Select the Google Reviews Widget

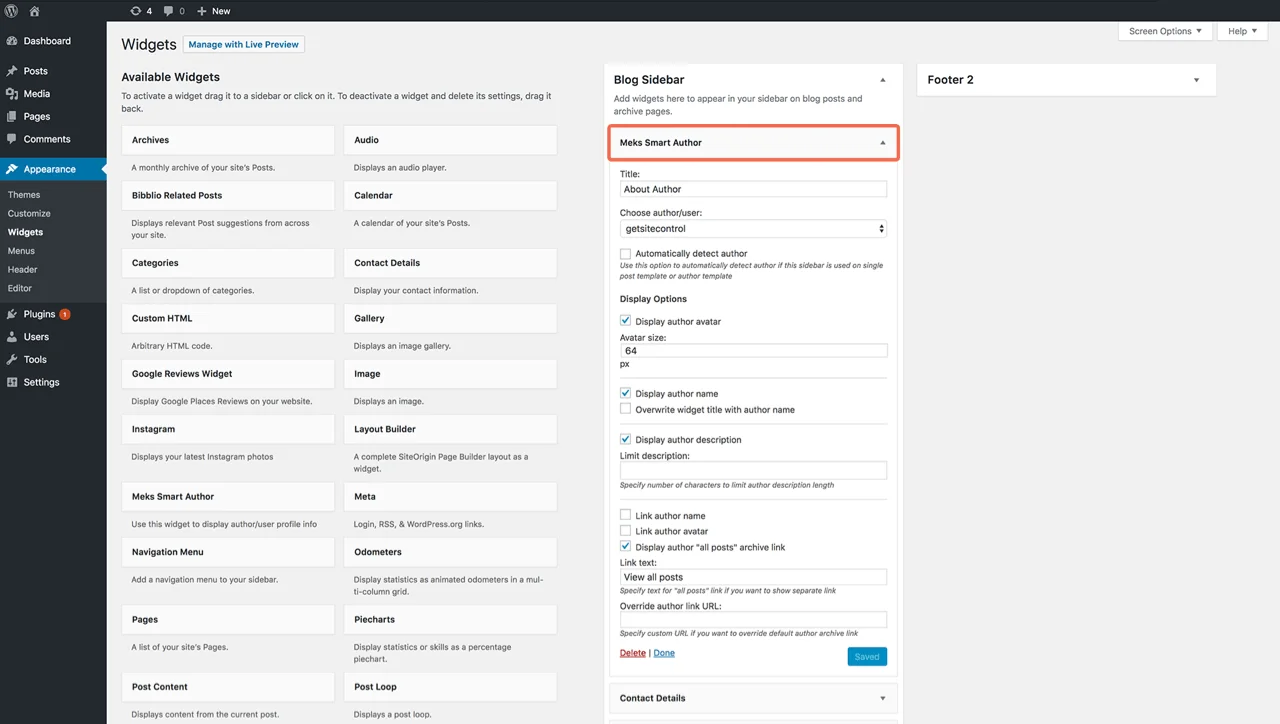point(228,374)
